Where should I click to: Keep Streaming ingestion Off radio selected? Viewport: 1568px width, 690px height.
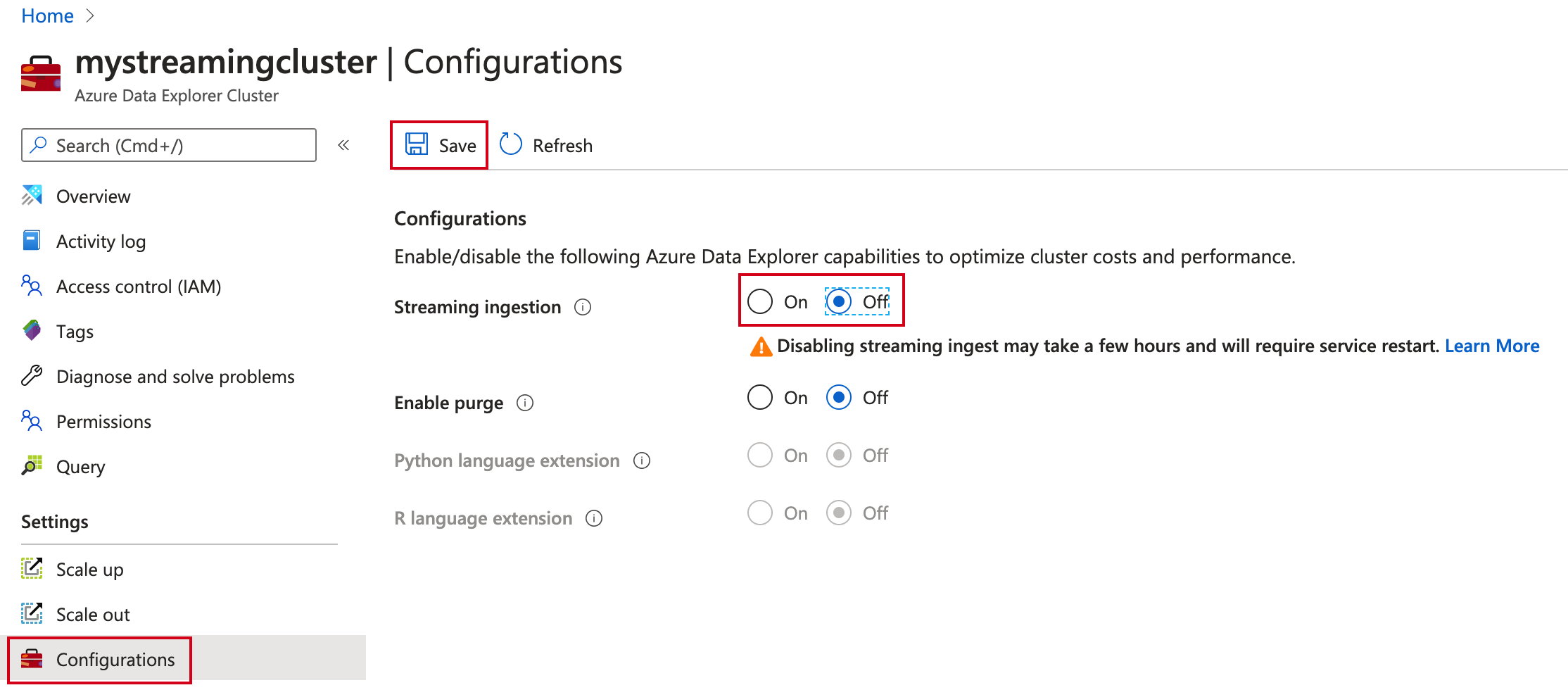tap(839, 301)
